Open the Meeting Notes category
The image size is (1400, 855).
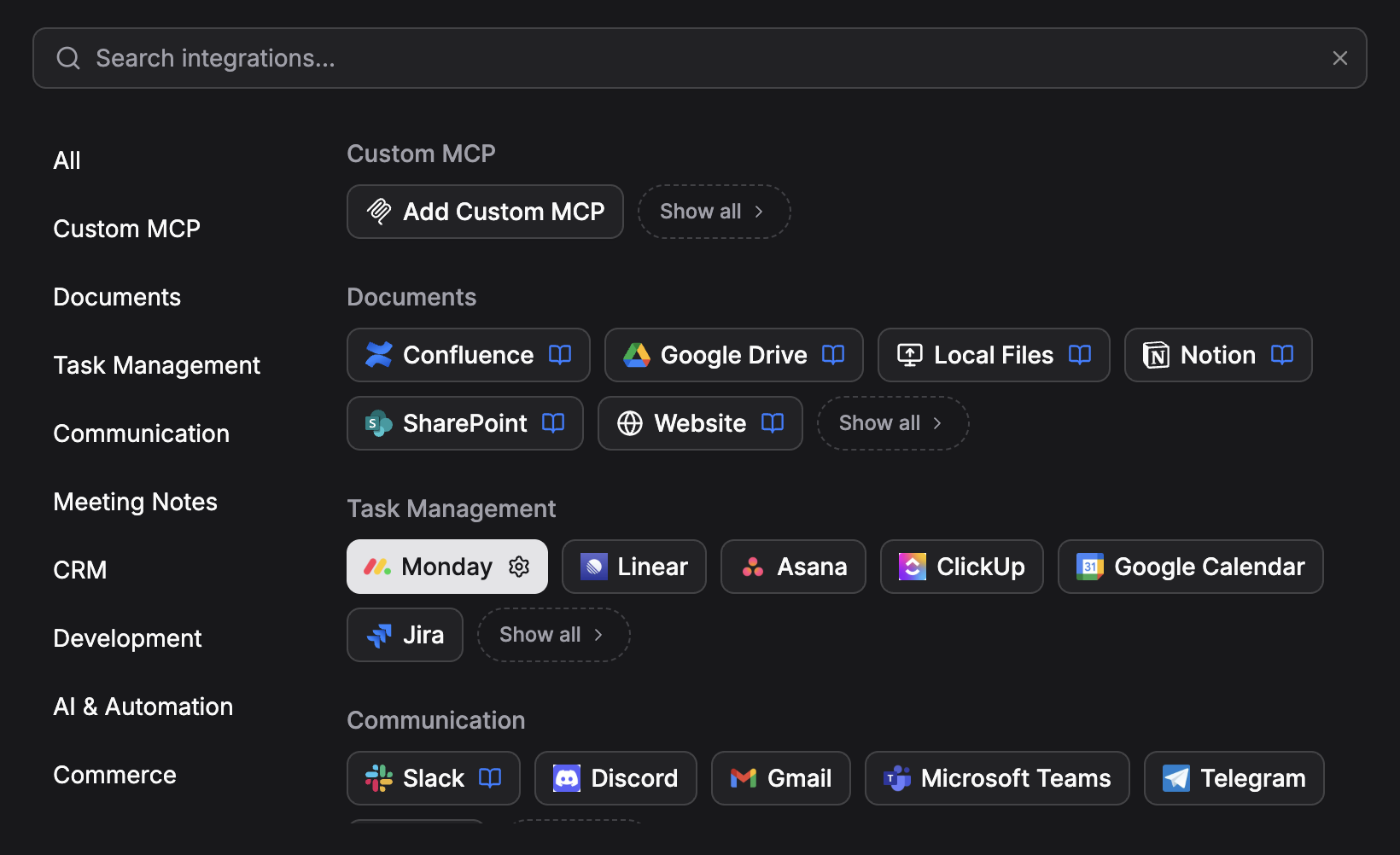pyautogui.click(x=135, y=501)
